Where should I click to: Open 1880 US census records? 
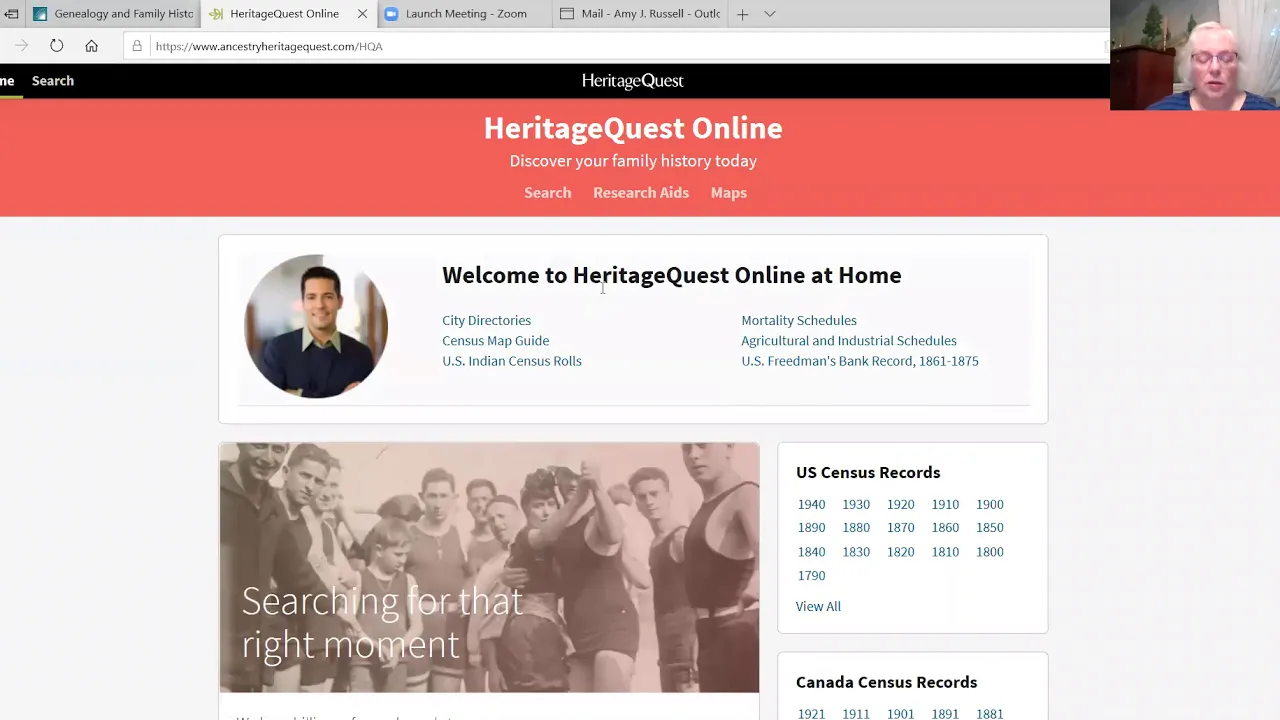[x=856, y=528]
